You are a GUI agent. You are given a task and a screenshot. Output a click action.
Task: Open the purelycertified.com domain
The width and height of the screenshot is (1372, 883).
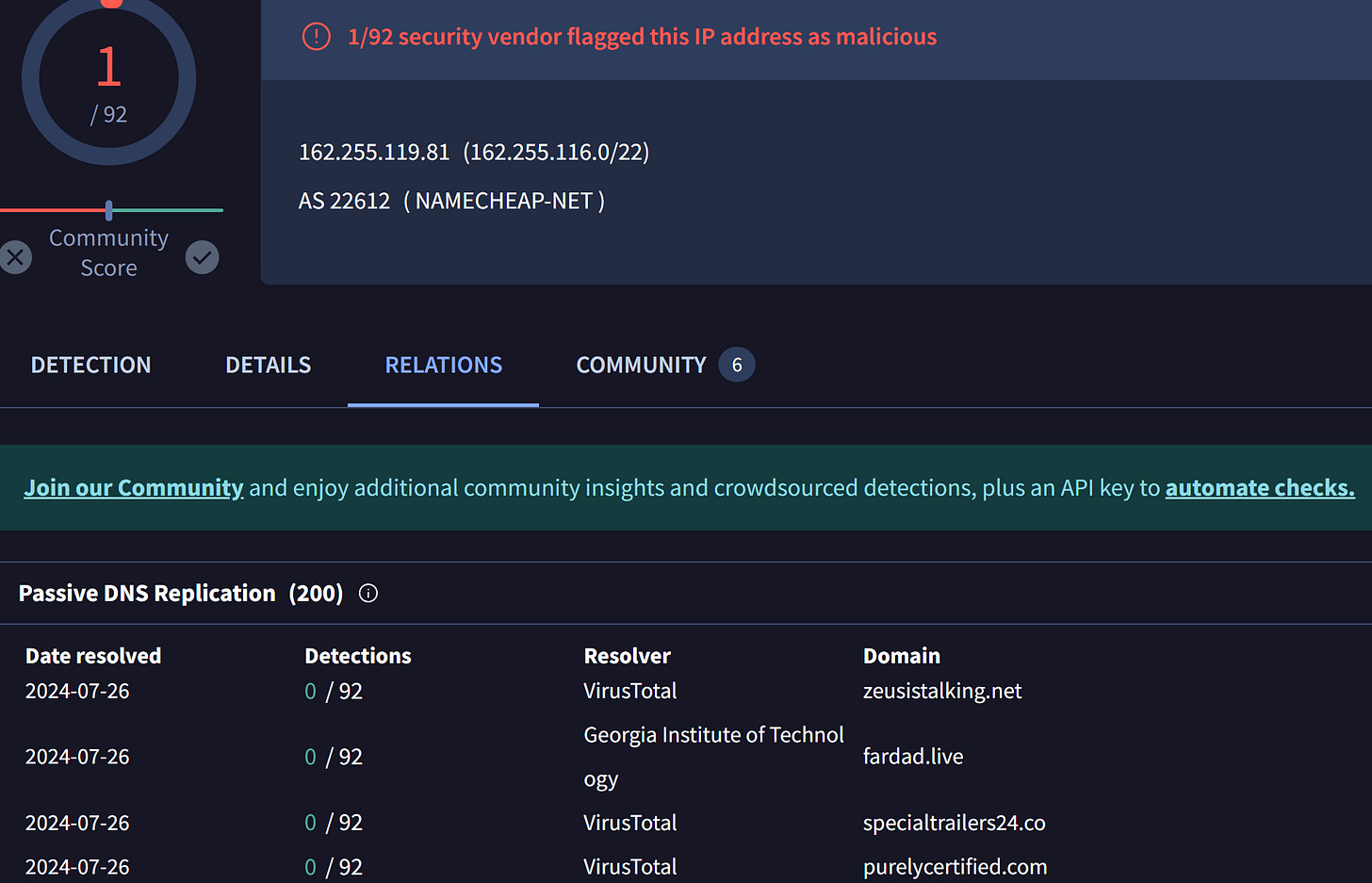tap(955, 867)
